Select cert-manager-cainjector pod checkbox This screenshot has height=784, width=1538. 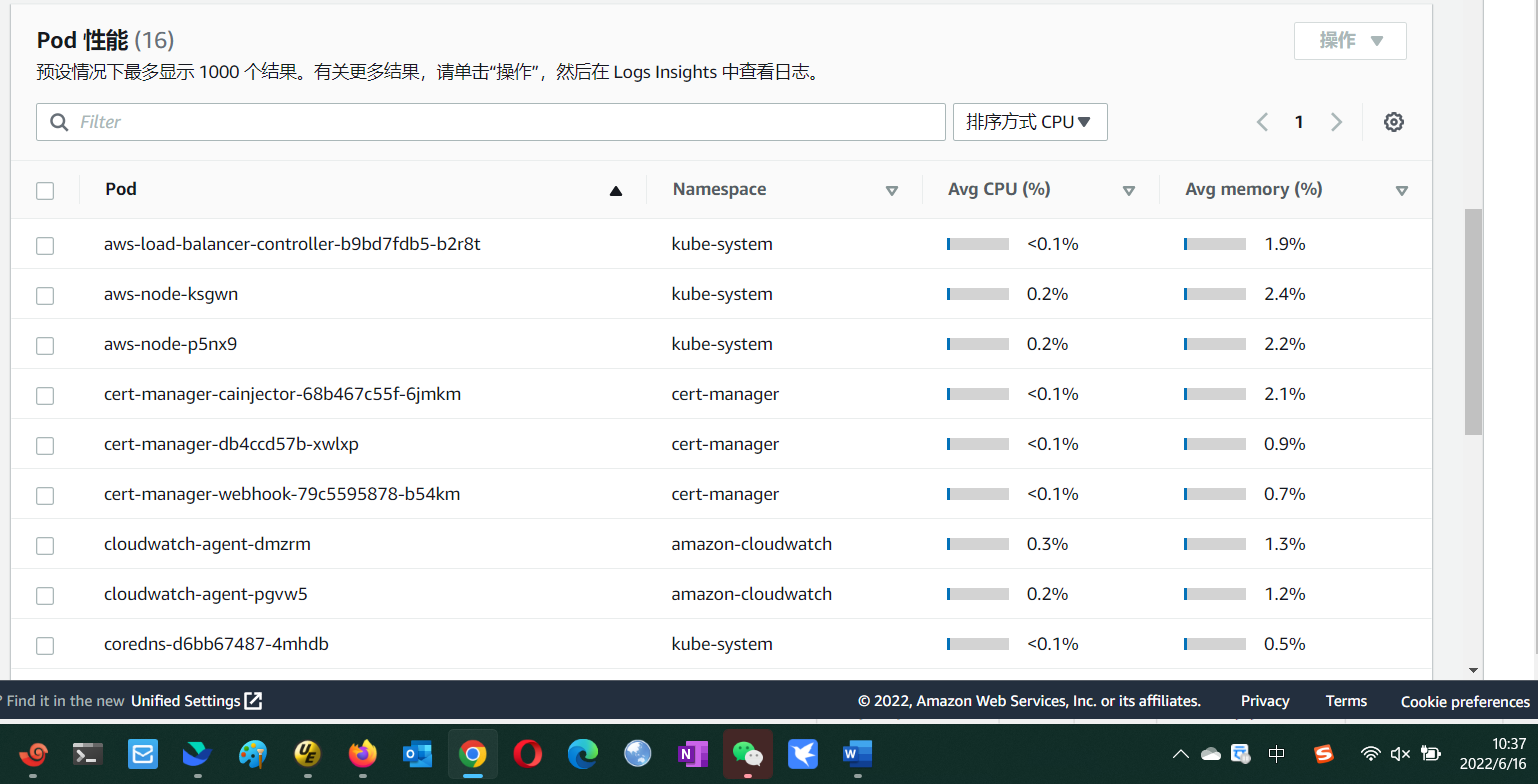[45, 395]
